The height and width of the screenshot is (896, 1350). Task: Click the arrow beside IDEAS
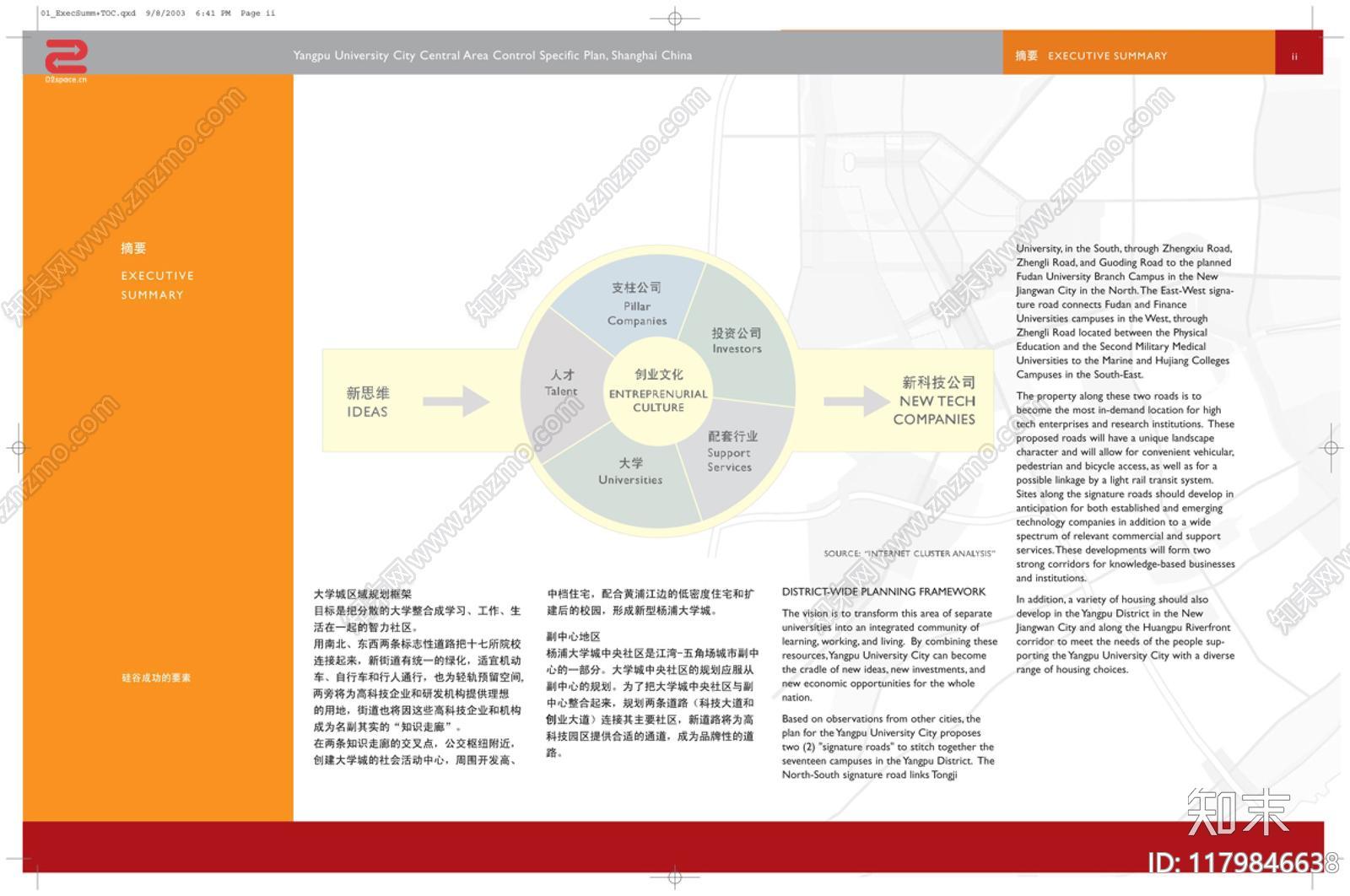(x=456, y=401)
